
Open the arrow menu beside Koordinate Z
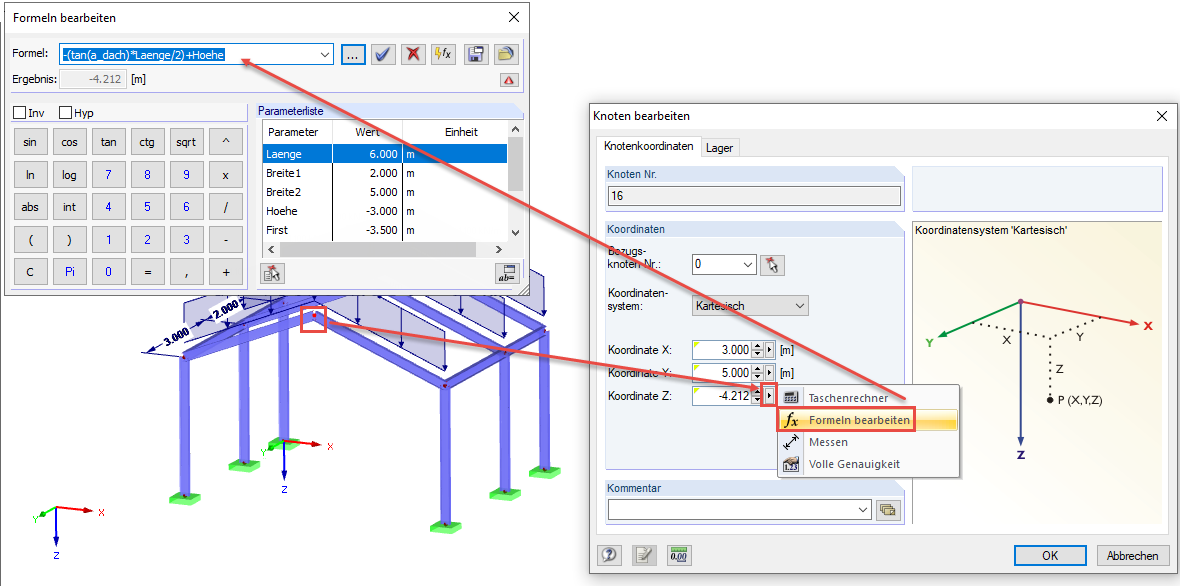click(769, 395)
